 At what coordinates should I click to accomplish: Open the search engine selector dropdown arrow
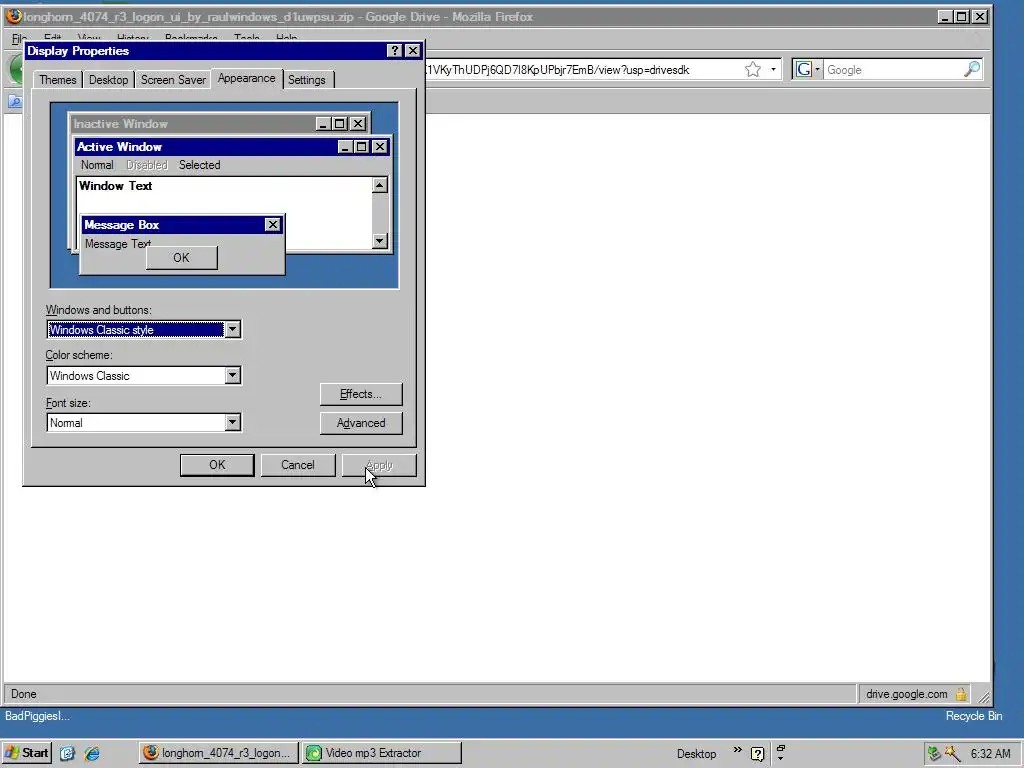tap(817, 69)
